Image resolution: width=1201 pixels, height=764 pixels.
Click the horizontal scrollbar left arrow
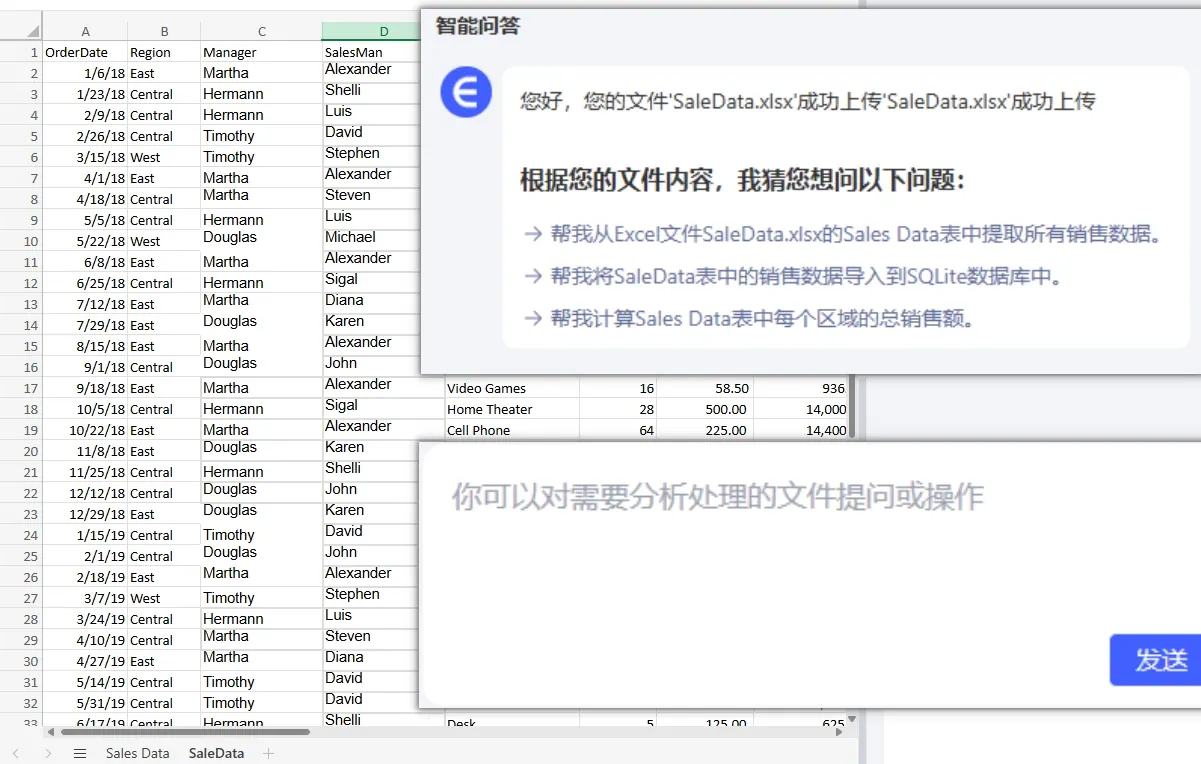click(50, 732)
